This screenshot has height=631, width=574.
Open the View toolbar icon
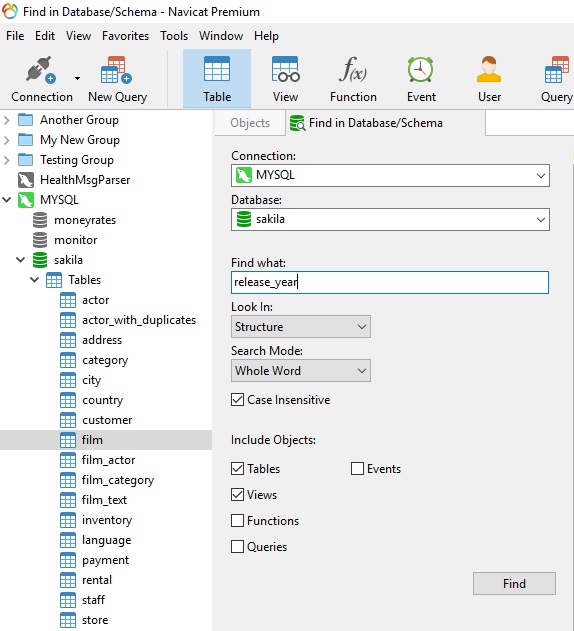285,70
